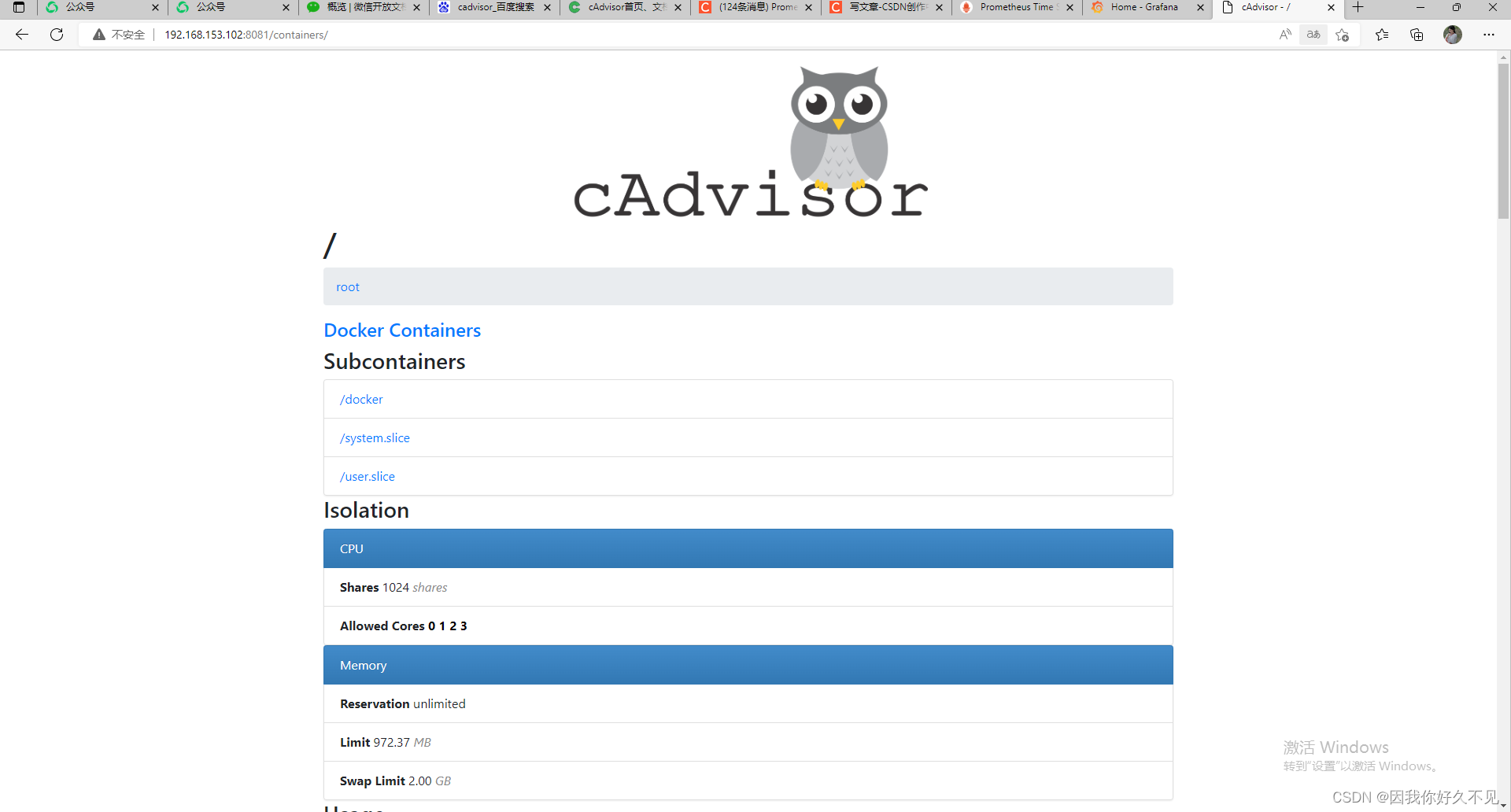Open the immersive reader tool
The width and height of the screenshot is (1511, 812).
1313,35
